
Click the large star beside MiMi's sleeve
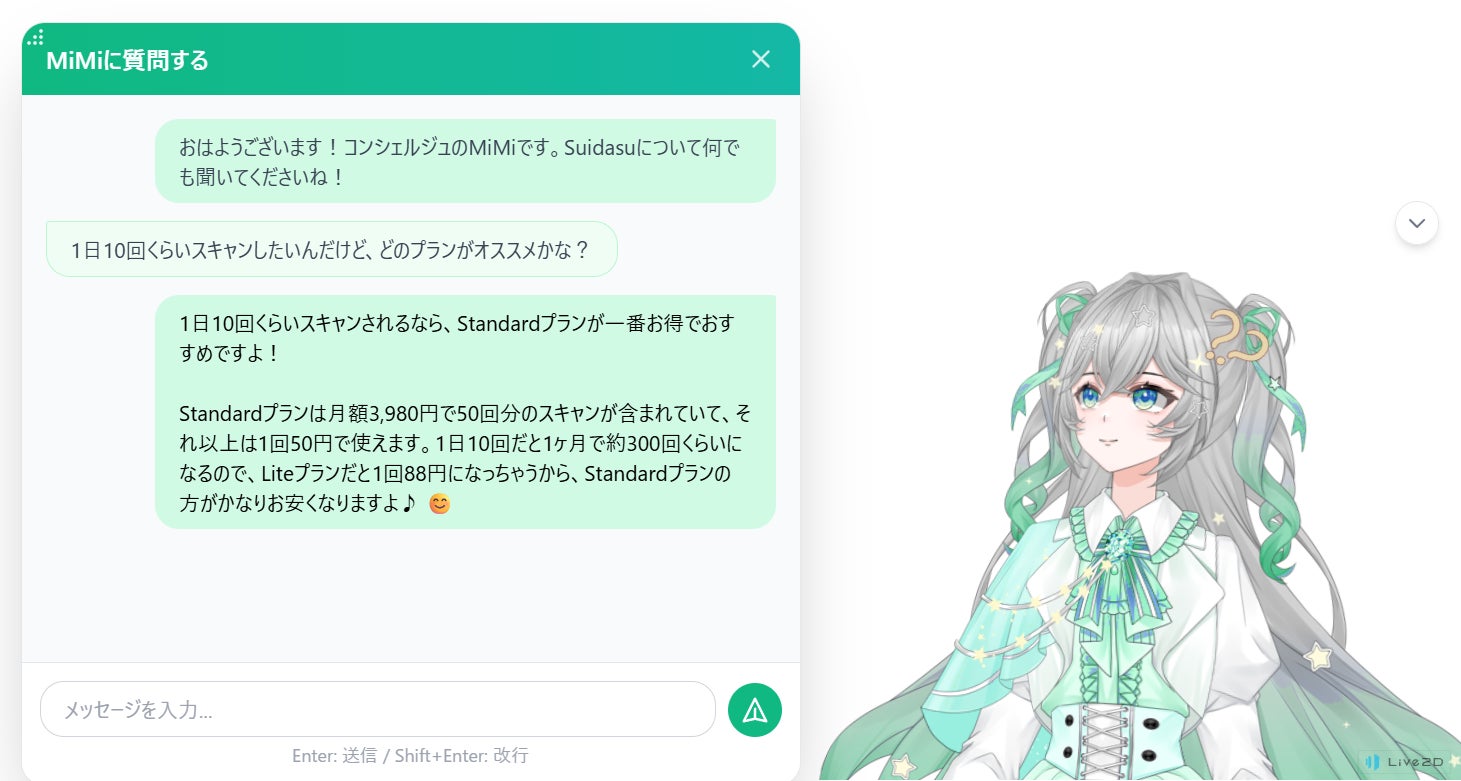click(x=1318, y=657)
